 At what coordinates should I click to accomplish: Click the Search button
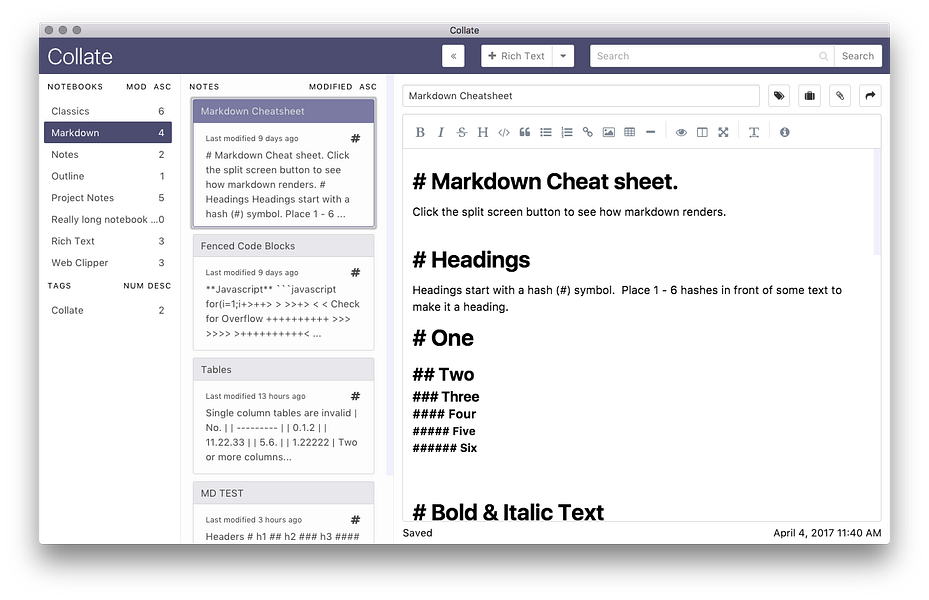[x=858, y=56]
